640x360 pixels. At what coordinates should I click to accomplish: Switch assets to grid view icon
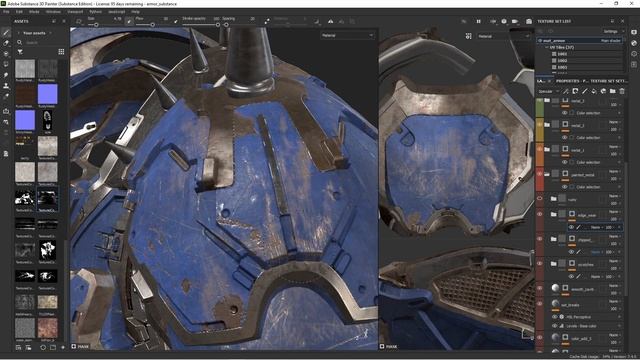[x=61, y=52]
